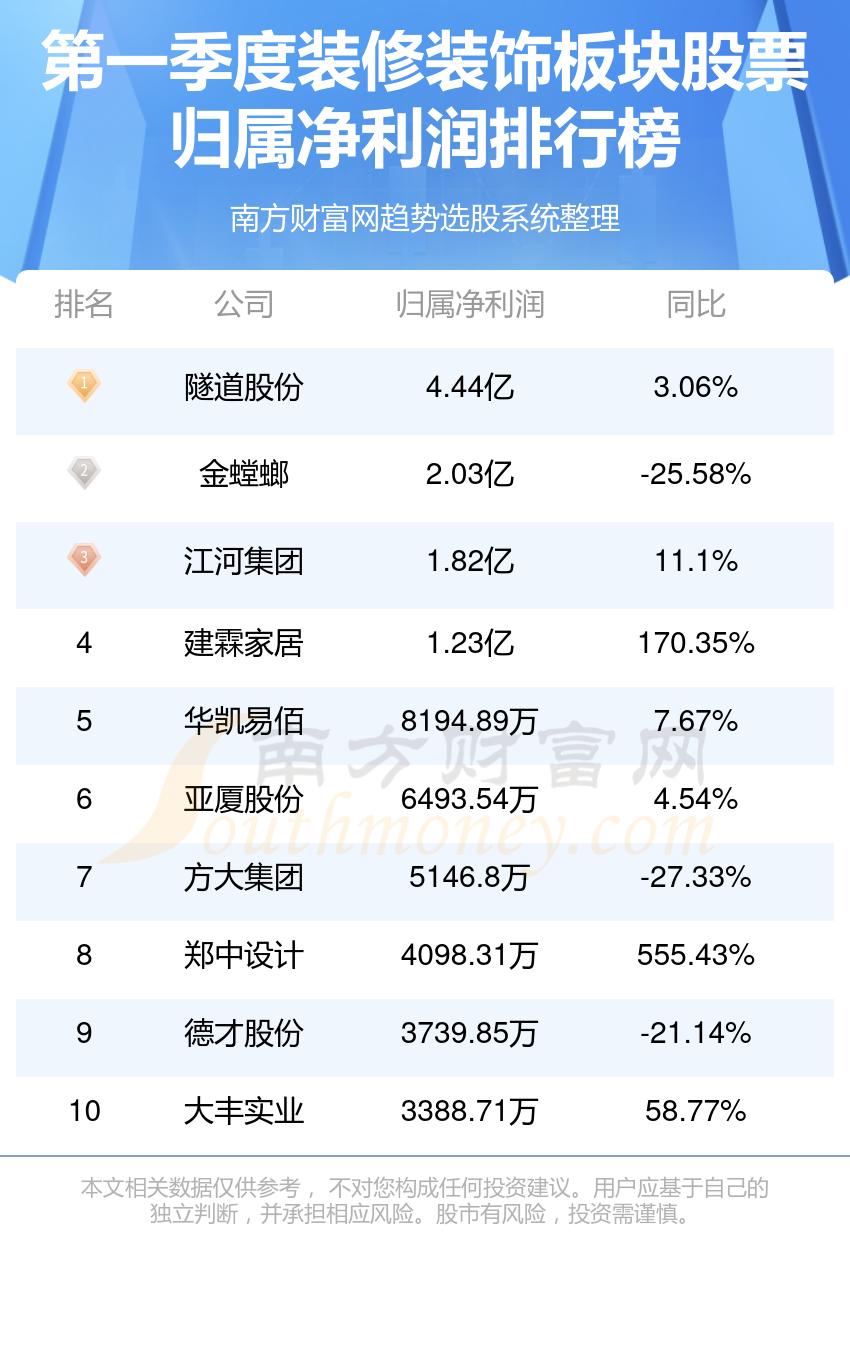This screenshot has height=1350, width=850.
Task: Click company name 郑中设计
Action: pos(243,955)
